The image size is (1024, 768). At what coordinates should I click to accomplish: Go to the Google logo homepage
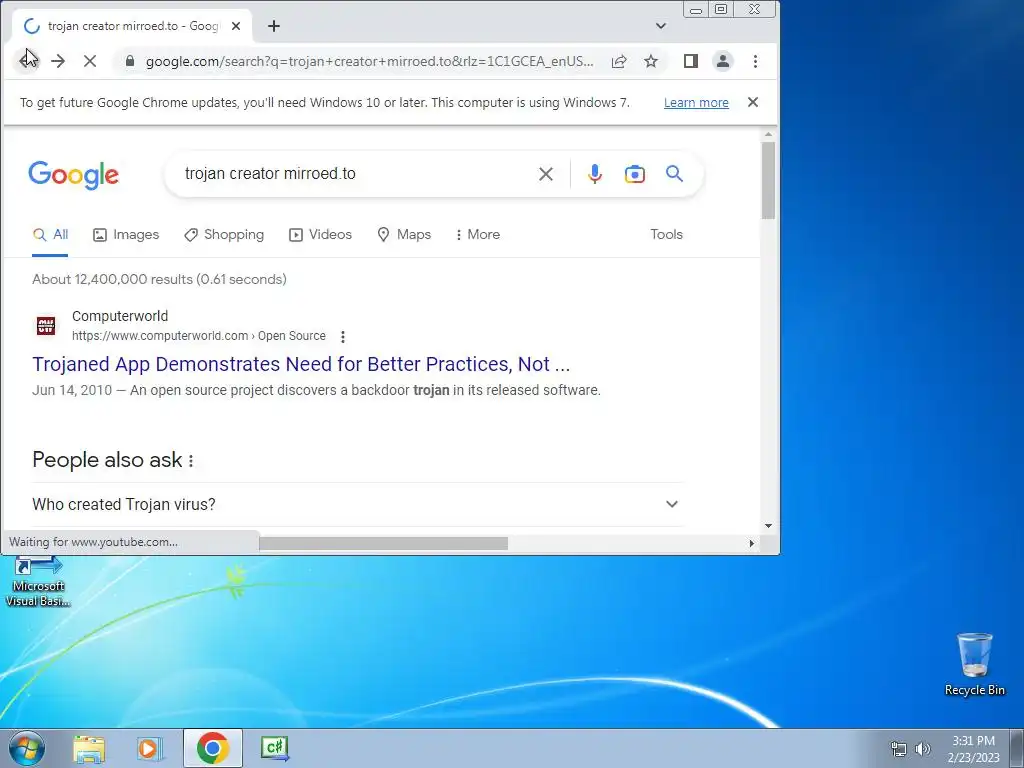[74, 174]
